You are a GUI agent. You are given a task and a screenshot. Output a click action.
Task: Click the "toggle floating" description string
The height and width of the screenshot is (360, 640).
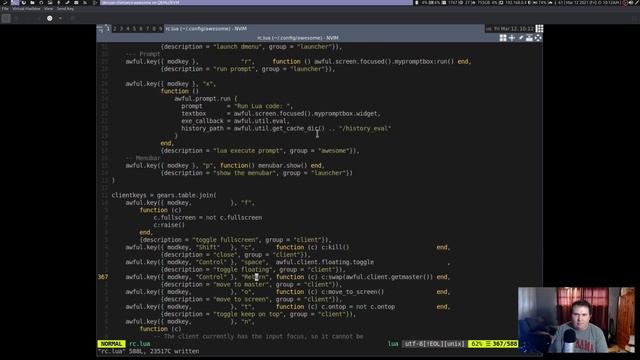click(244, 269)
